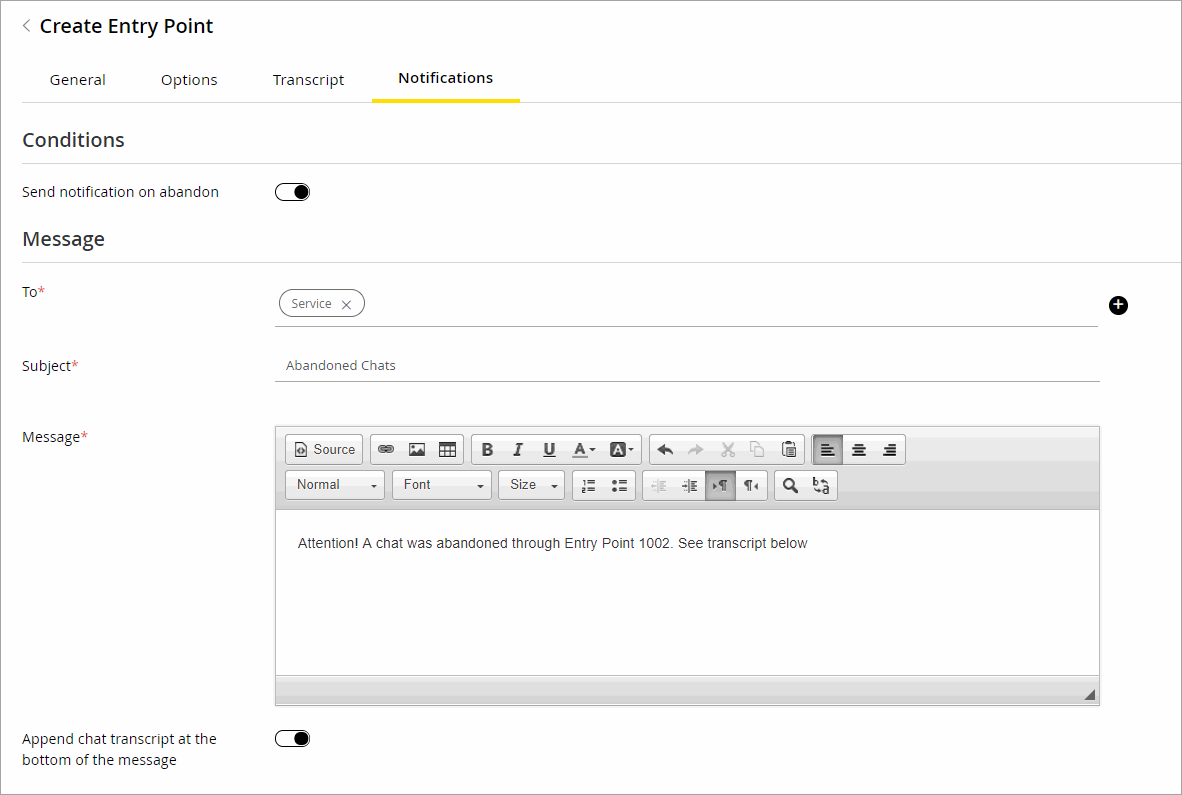Click the 'Append chat transcript at the bottom' label
Image resolution: width=1182 pixels, height=795 pixels.
pos(119,750)
